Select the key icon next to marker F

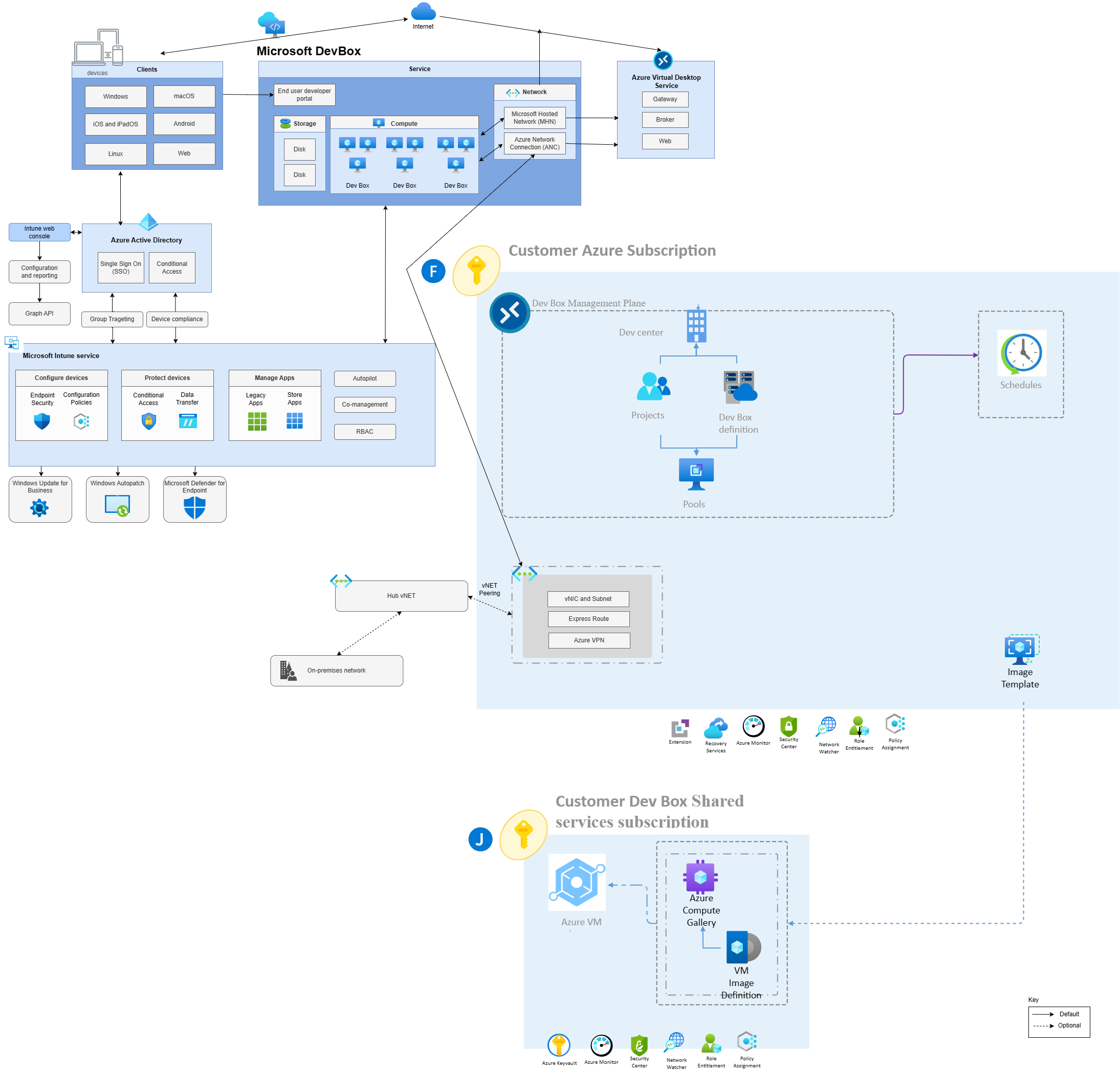tap(476, 271)
